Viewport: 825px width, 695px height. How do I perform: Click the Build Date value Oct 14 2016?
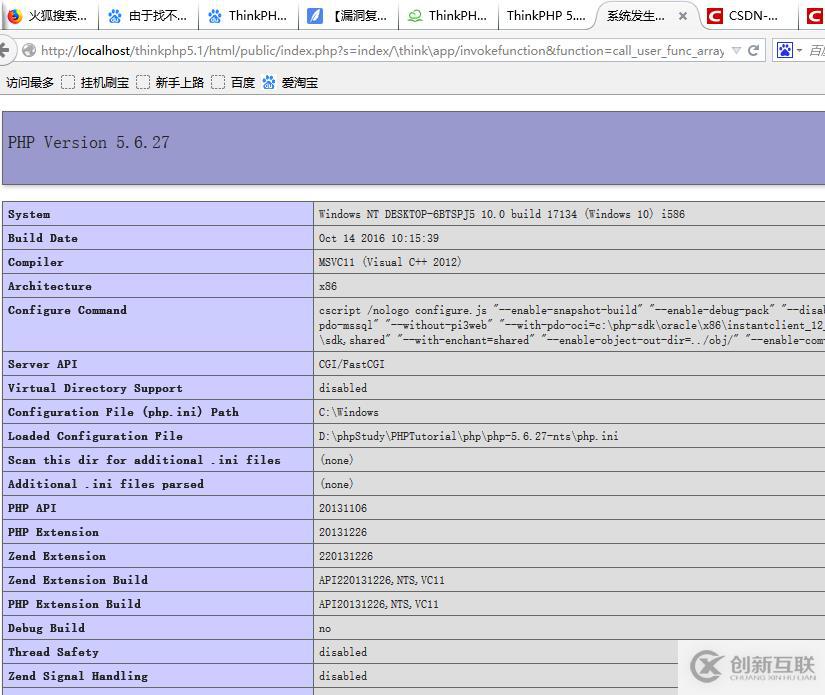(x=379, y=238)
